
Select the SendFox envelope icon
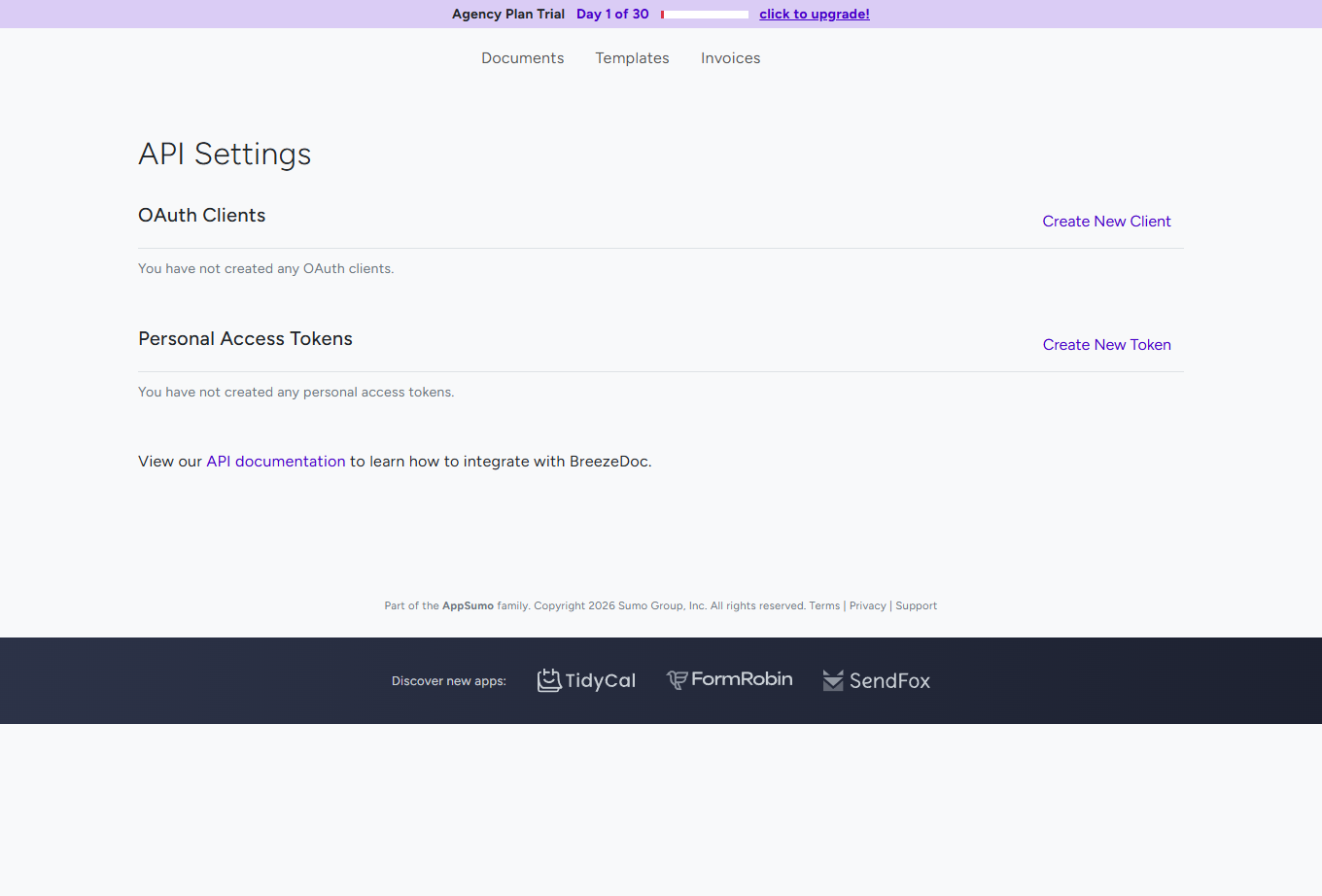(x=833, y=680)
